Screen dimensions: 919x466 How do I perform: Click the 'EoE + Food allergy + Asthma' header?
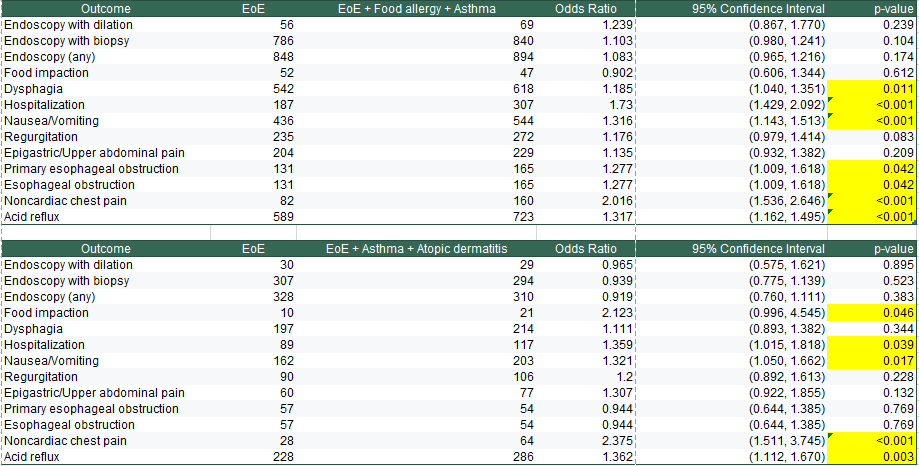[416, 9]
